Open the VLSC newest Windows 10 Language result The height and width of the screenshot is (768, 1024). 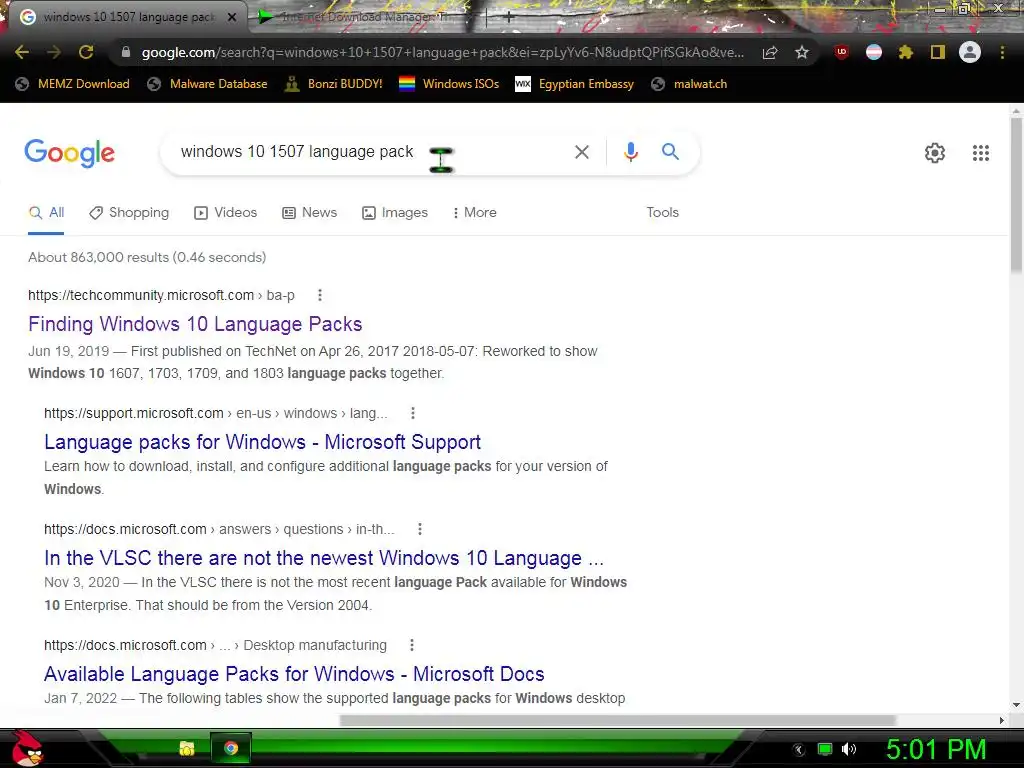pos(324,558)
